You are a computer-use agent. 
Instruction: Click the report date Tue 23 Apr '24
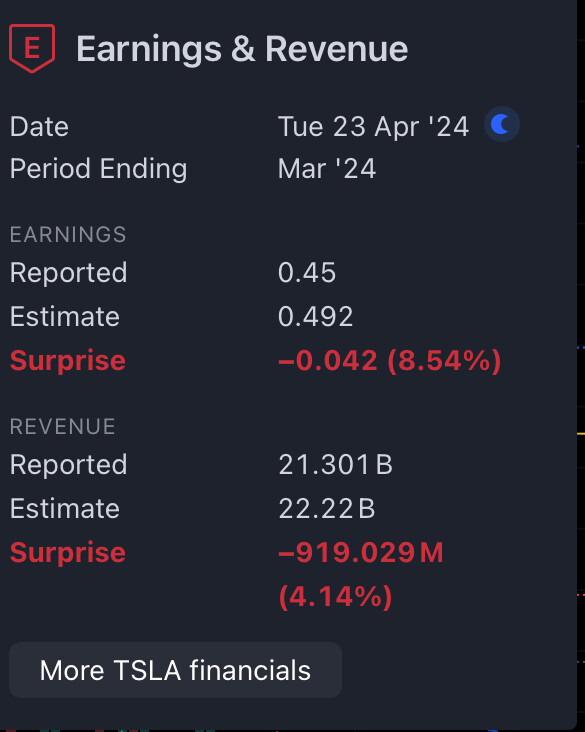tap(374, 127)
